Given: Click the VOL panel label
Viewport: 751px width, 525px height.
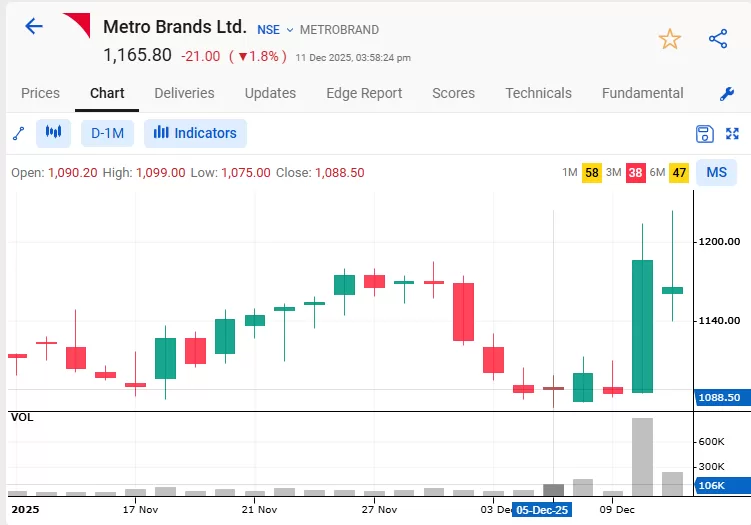Looking at the screenshot, I should click(x=22, y=417).
